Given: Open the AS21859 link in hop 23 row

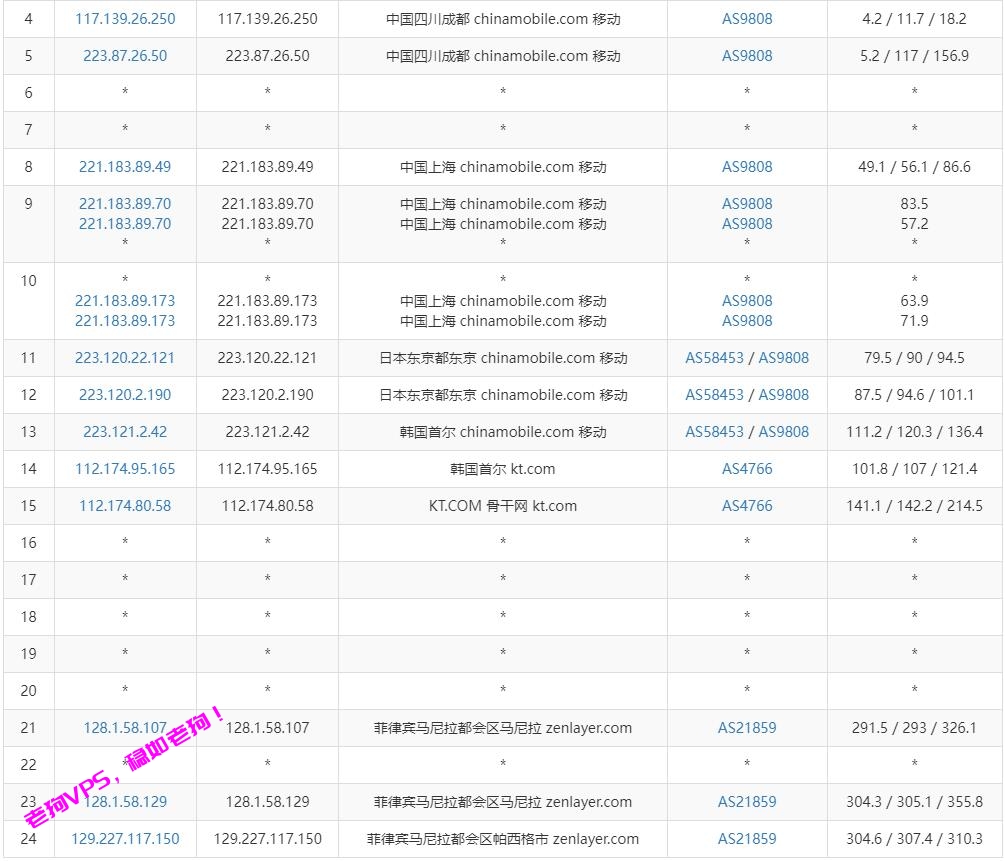Looking at the screenshot, I should pos(747,802).
